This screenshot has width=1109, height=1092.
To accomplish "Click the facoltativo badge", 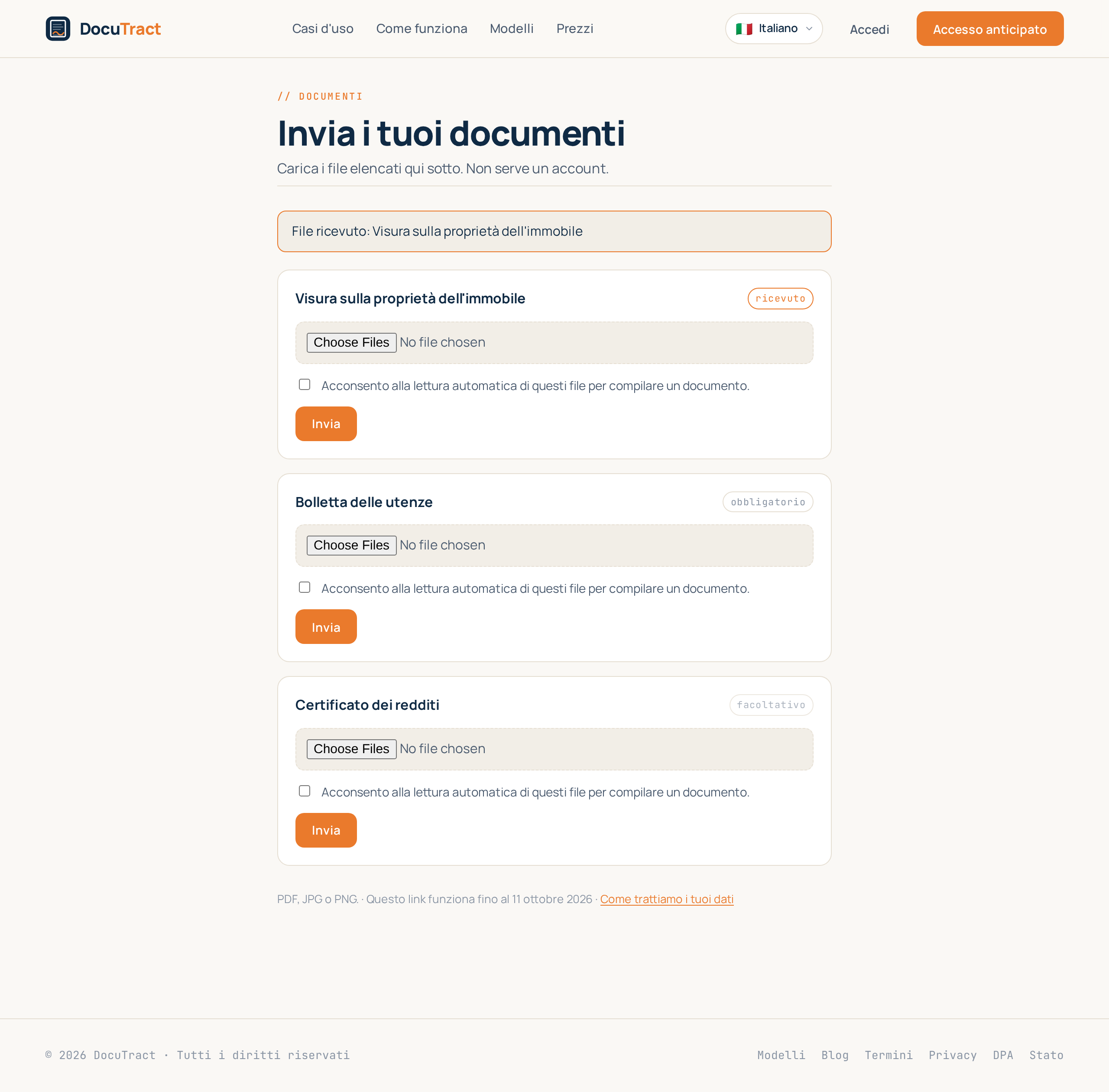I will click(771, 705).
